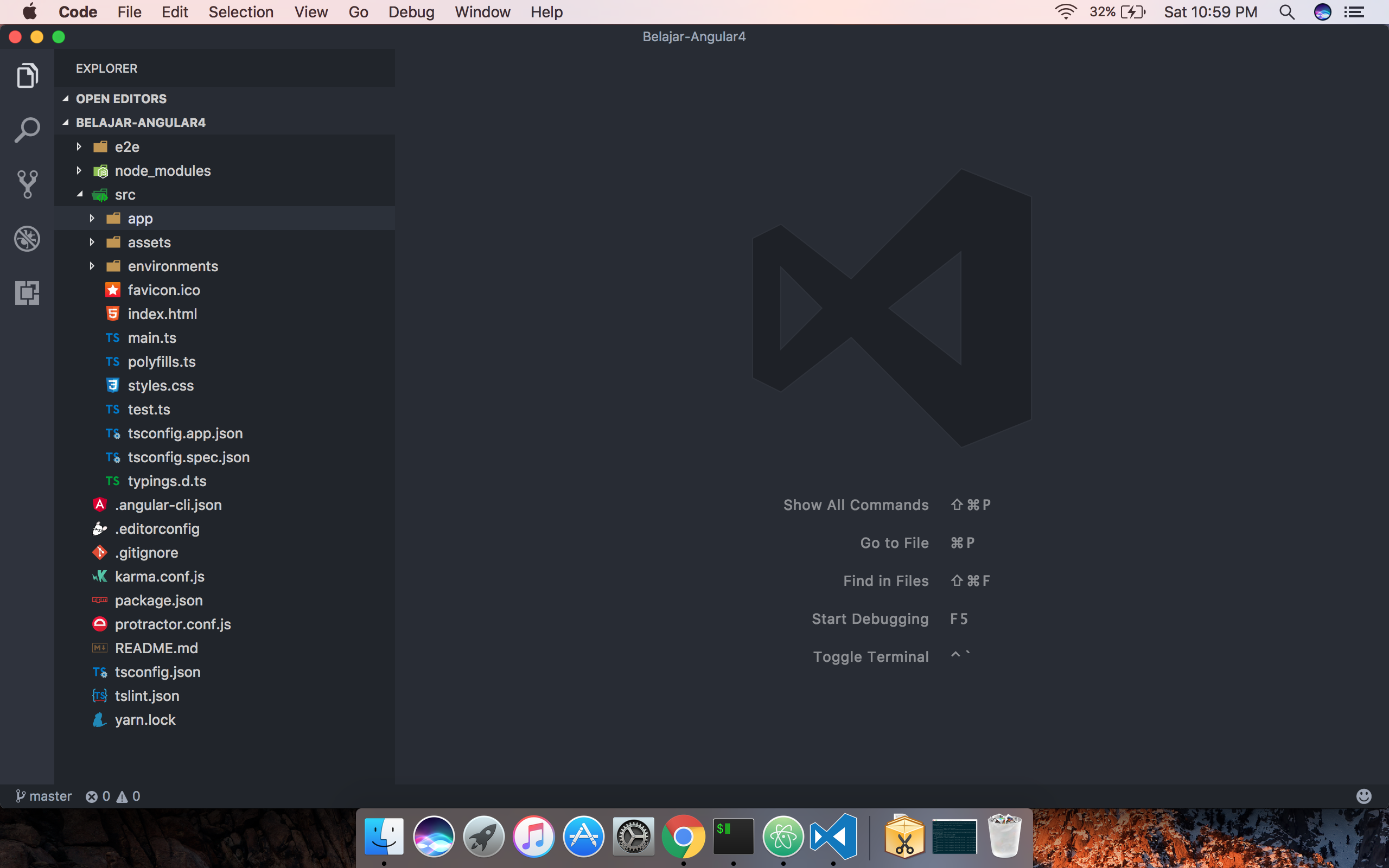Open Terminal from the dock
Image resolution: width=1389 pixels, height=868 pixels.
click(734, 836)
